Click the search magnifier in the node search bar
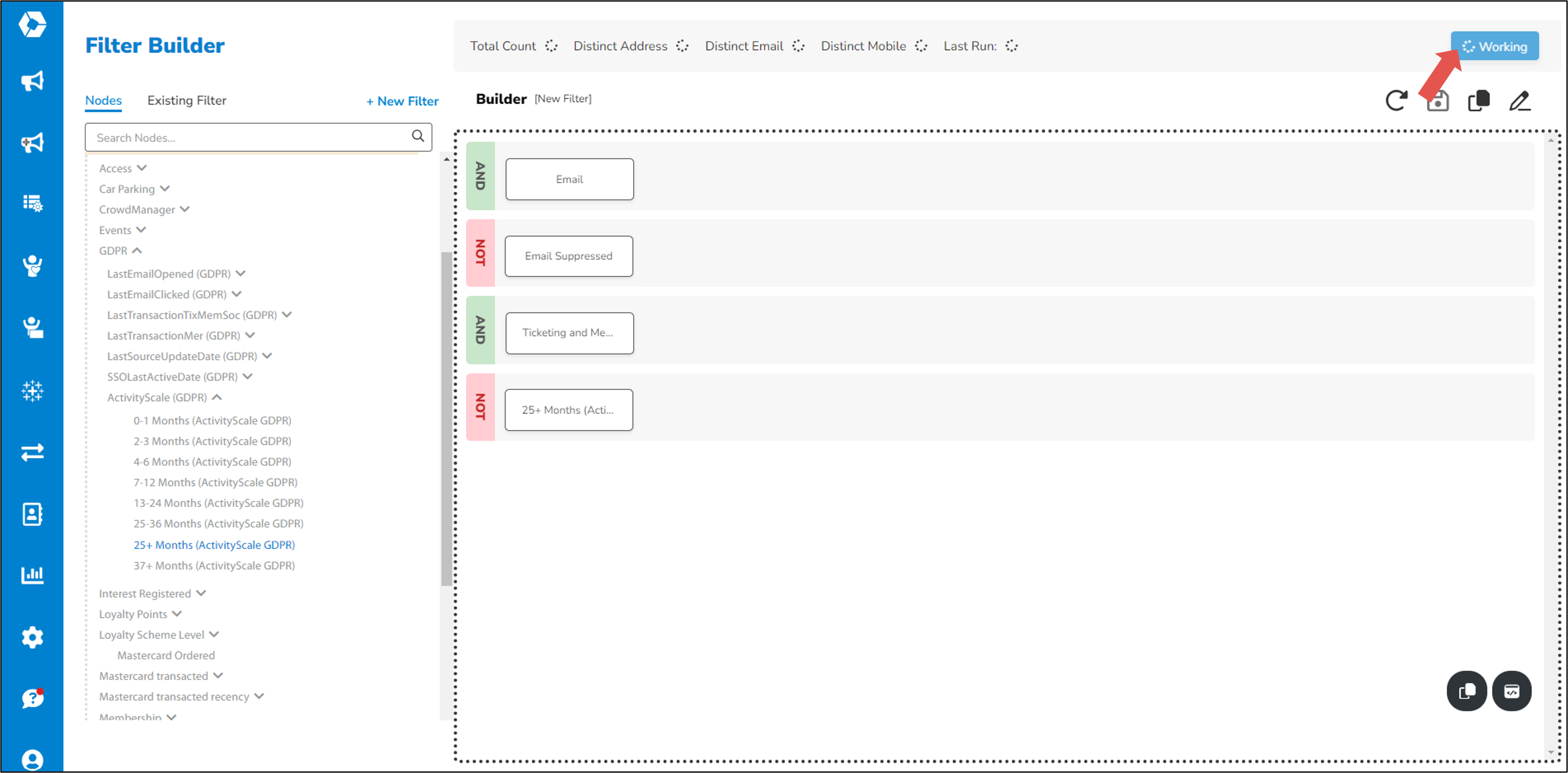This screenshot has width=1568, height=773. coord(418,136)
